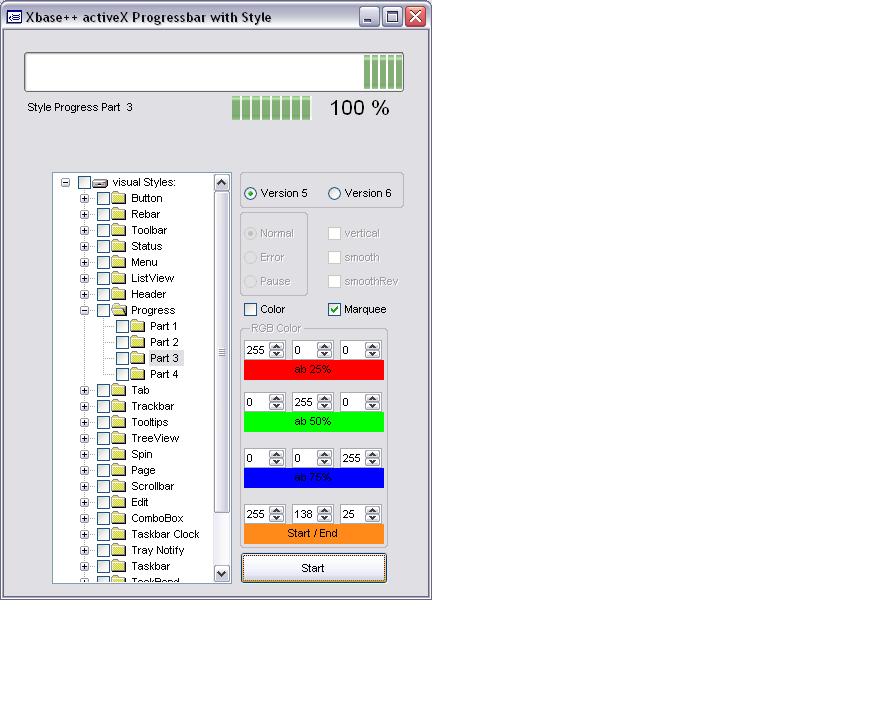Screen dimensions: 896x717
Task: Select the Header folder icon
Action: (x=119, y=294)
